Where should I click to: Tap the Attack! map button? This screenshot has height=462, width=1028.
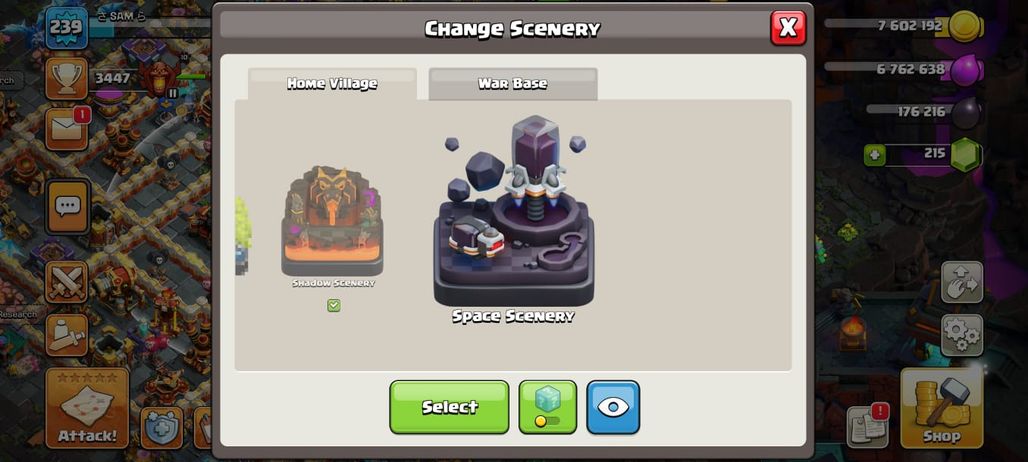87,408
